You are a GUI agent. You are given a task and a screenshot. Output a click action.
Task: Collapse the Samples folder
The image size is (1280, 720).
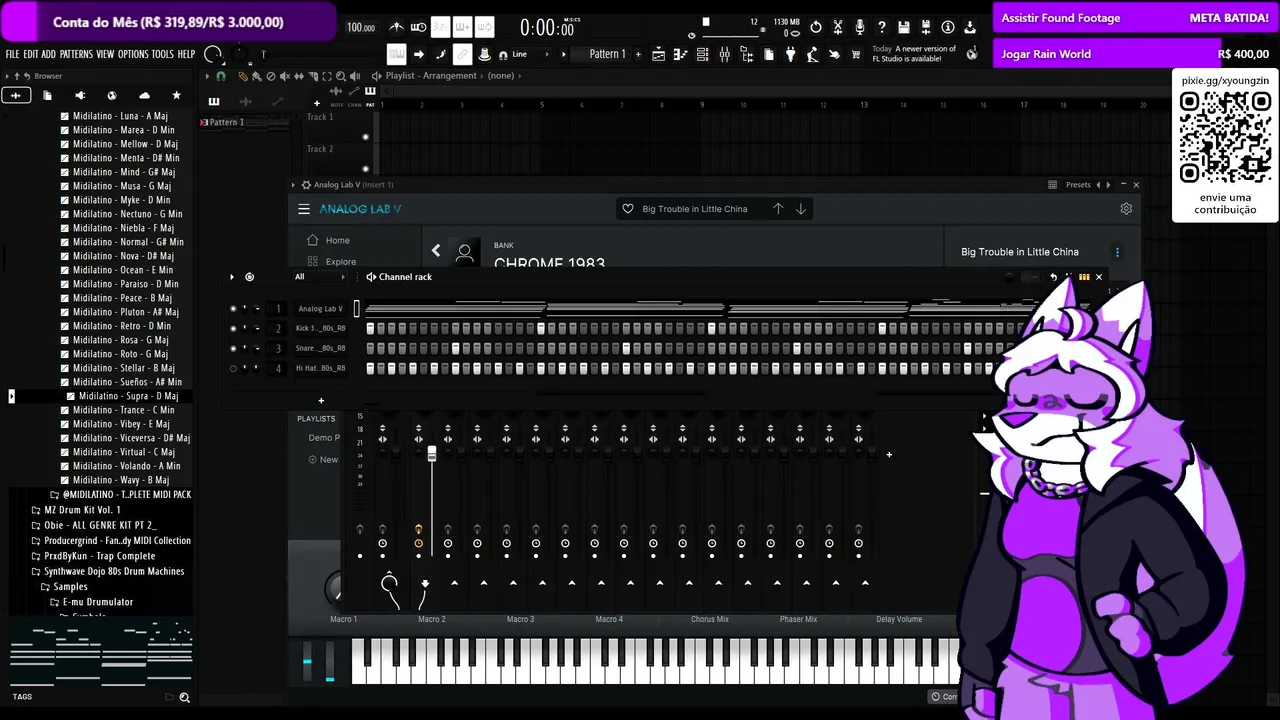click(70, 587)
